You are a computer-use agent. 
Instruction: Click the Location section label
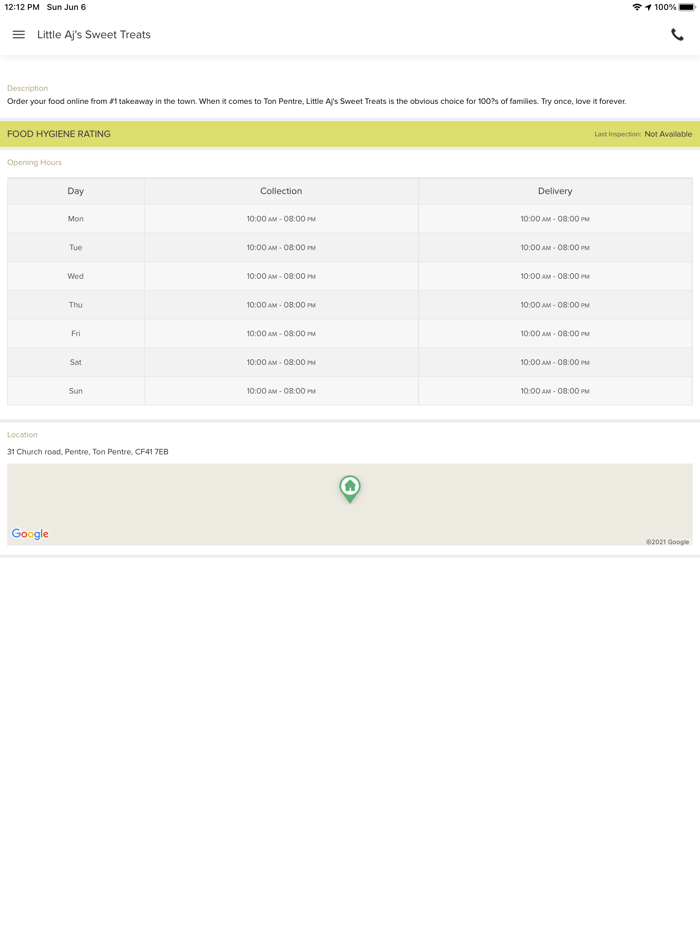22,435
